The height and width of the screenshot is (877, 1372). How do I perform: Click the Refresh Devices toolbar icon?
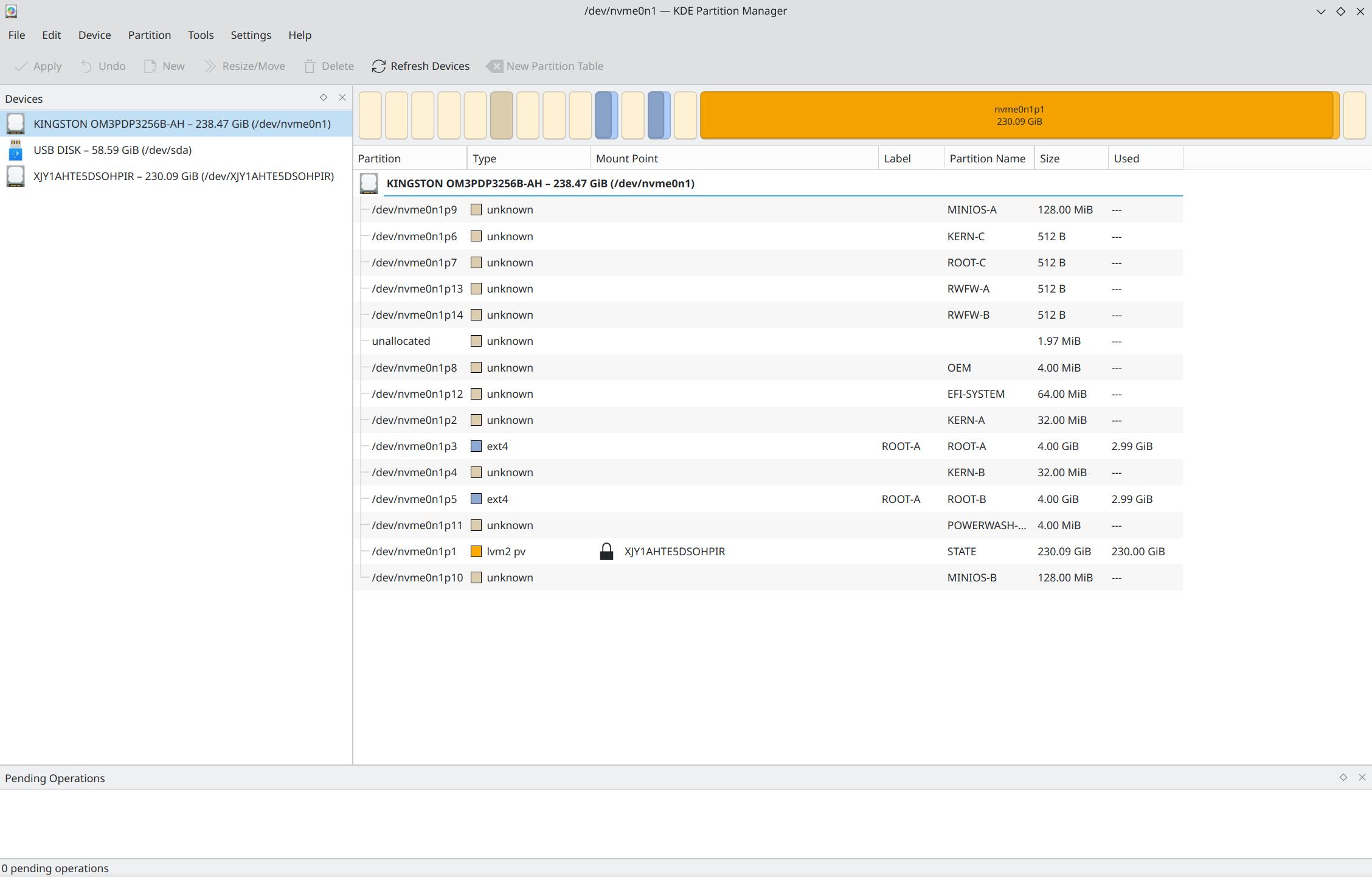click(x=378, y=66)
